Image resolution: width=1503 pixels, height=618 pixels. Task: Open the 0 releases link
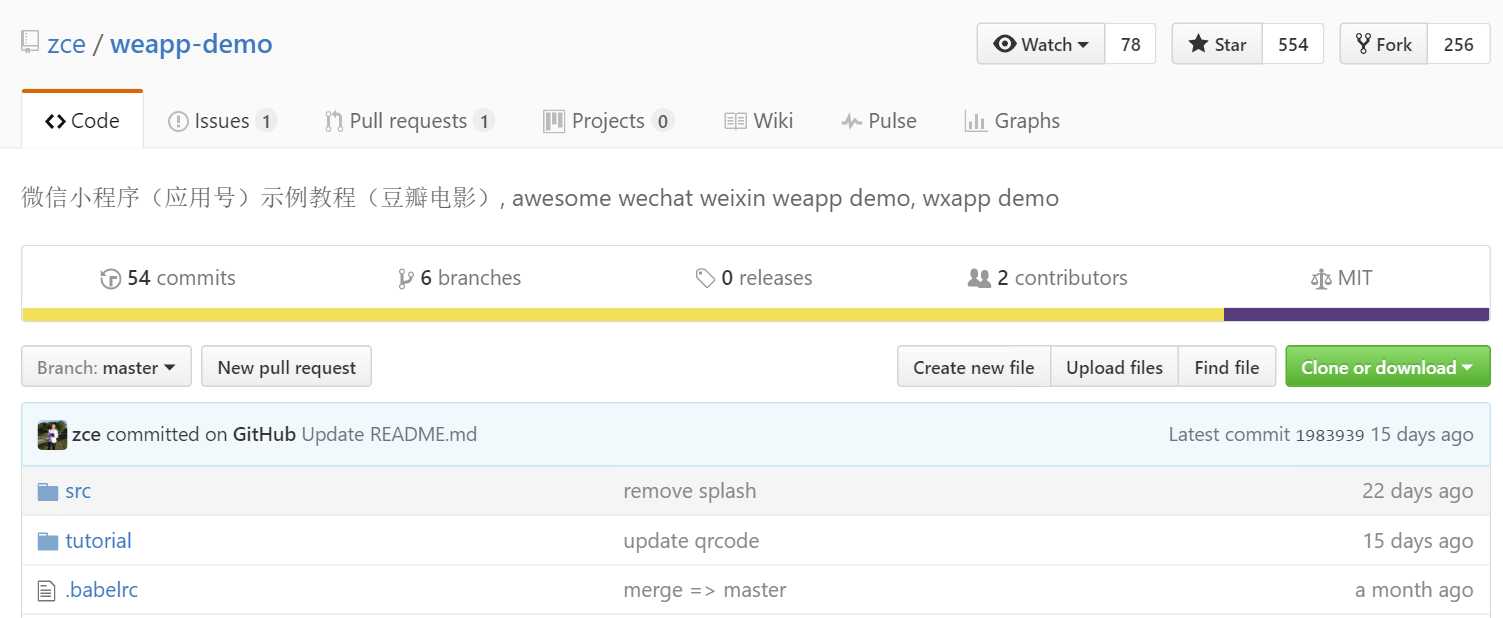[x=754, y=278]
